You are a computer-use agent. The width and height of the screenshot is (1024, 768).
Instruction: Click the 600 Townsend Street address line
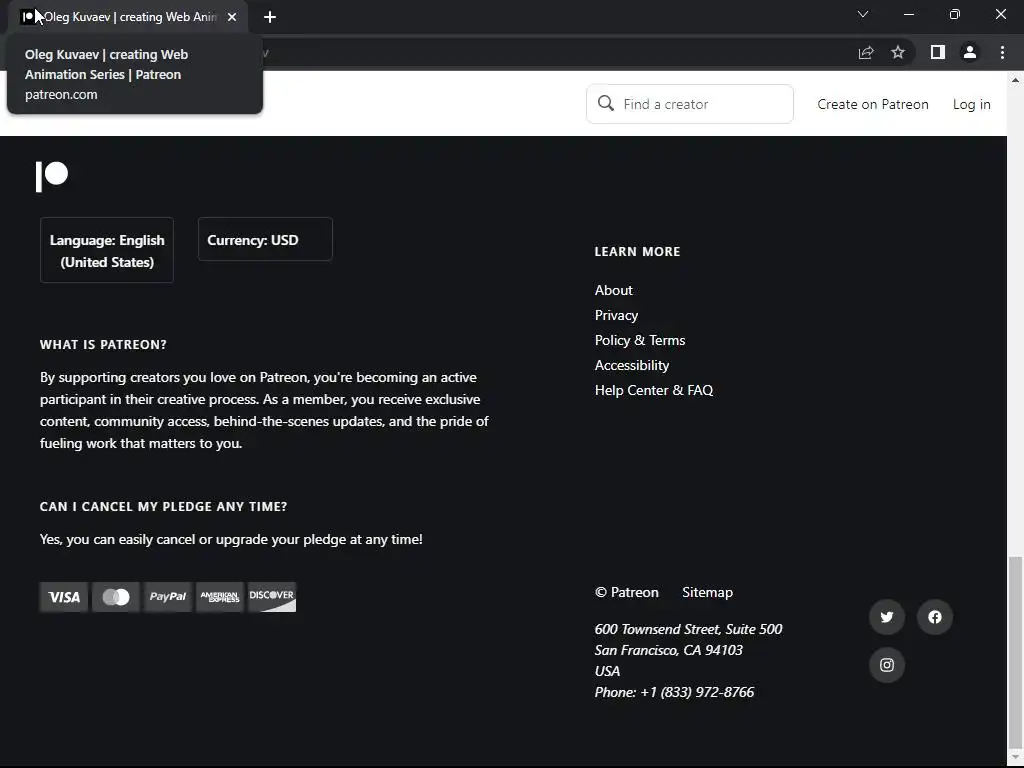tap(688, 629)
